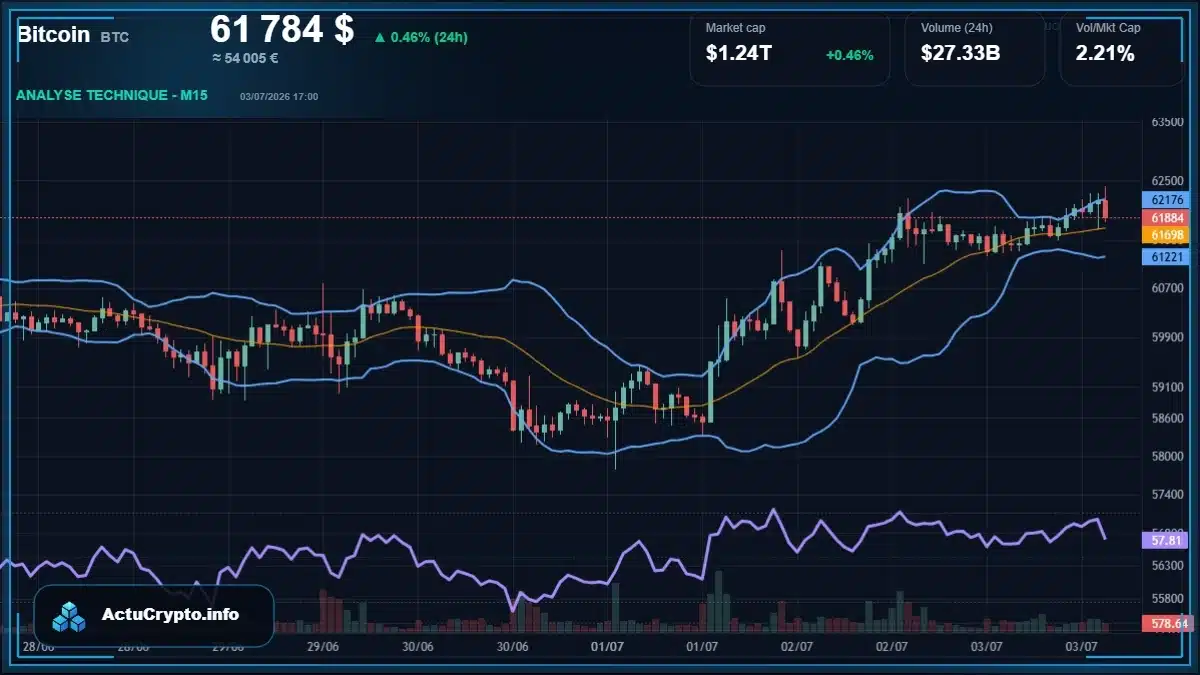Viewport: 1200px width, 675px height.
Task: Click the bold 01/07 date axis label
Action: coord(608,647)
